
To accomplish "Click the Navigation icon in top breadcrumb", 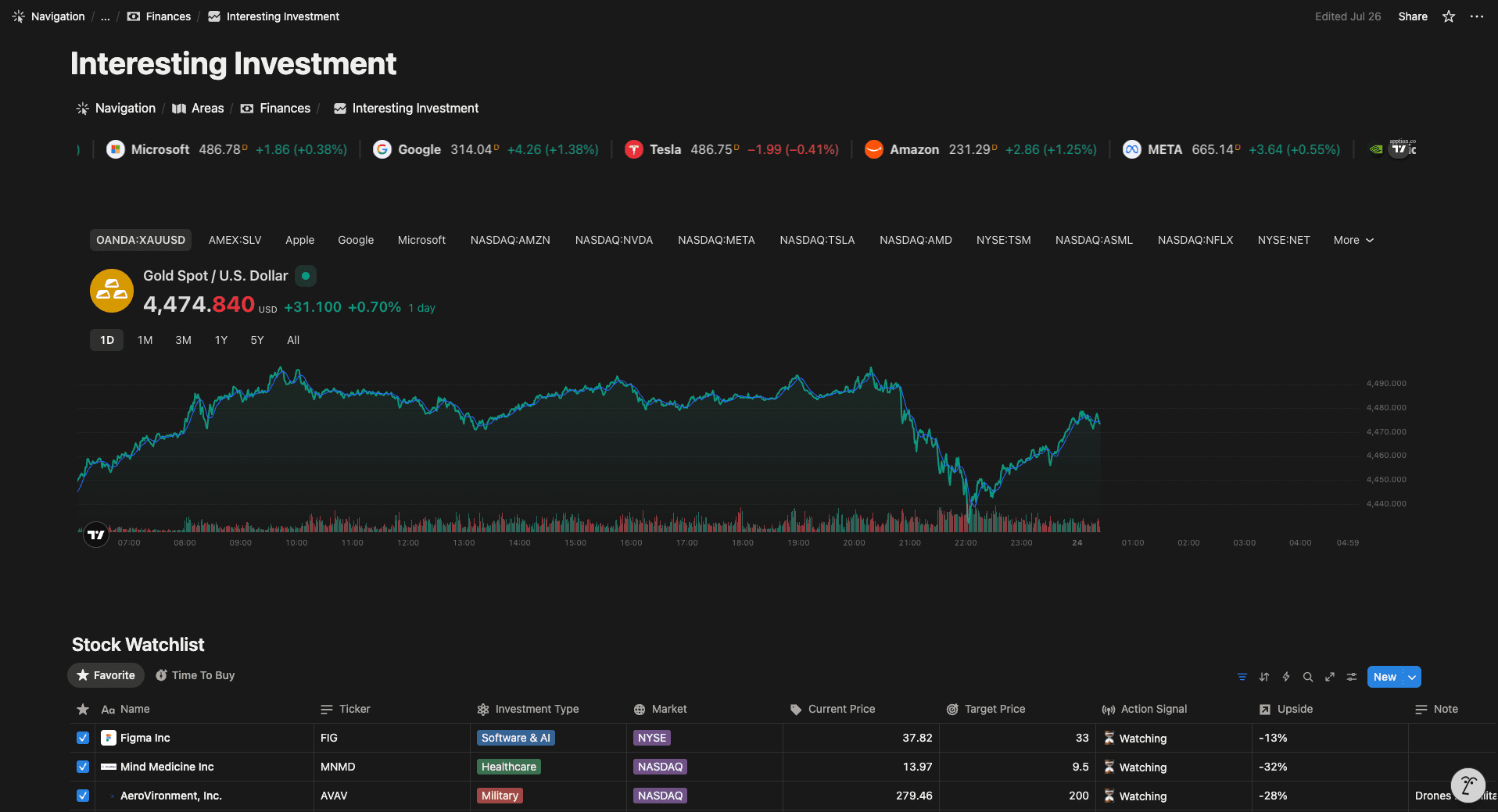I will pos(19,16).
